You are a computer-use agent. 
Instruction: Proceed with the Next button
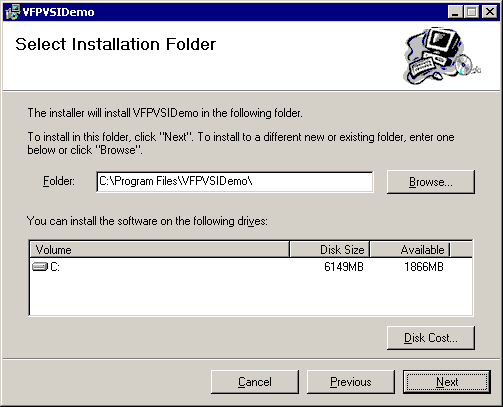click(x=447, y=382)
